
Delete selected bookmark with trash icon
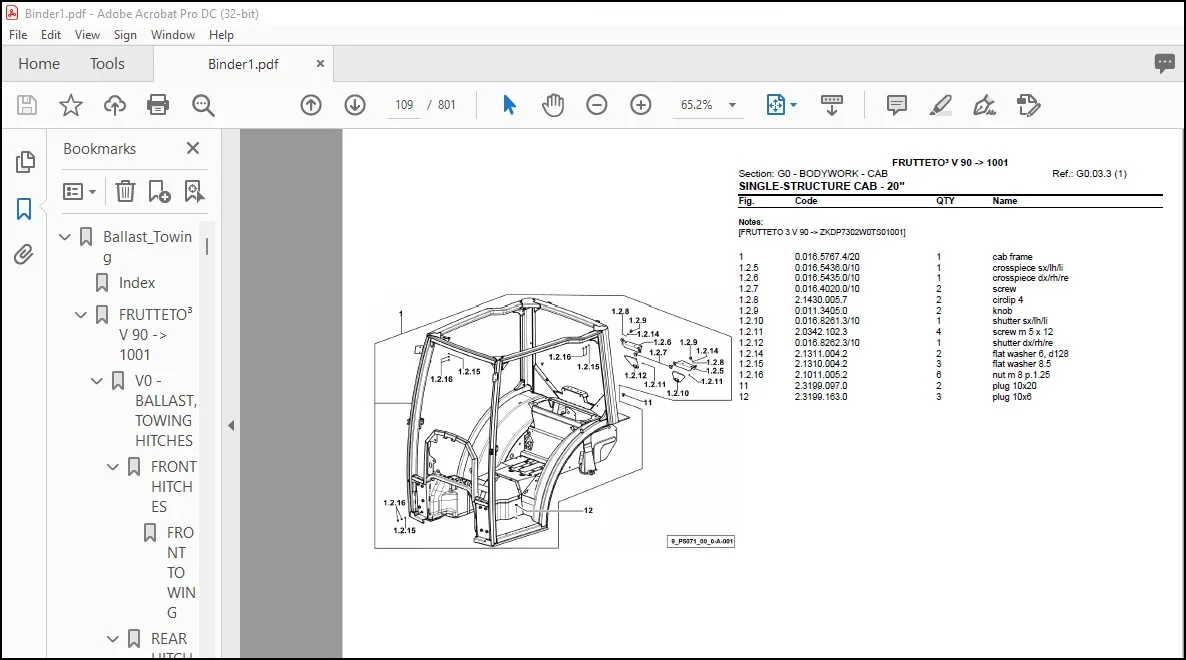125,191
